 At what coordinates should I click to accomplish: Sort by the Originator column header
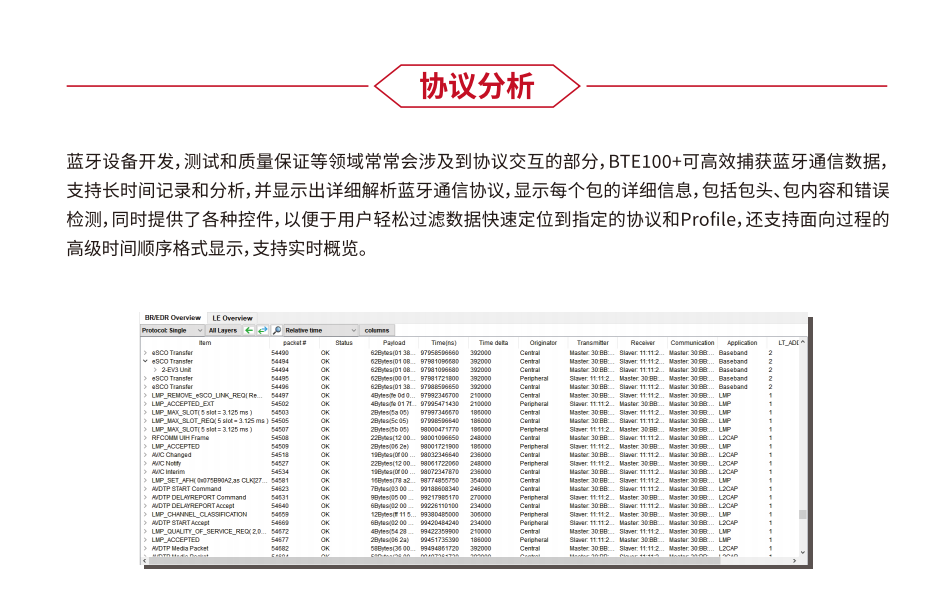coord(543,343)
